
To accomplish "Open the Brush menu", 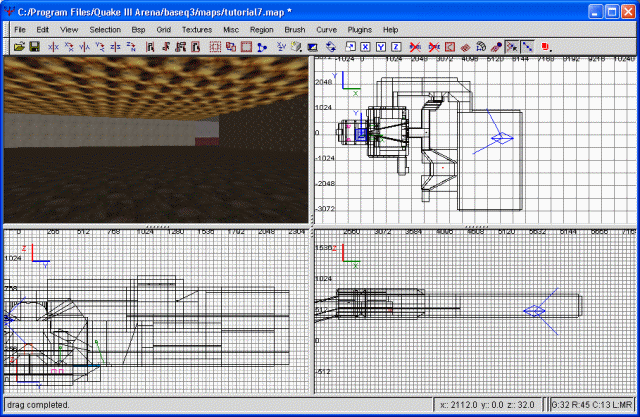I will 295,29.
